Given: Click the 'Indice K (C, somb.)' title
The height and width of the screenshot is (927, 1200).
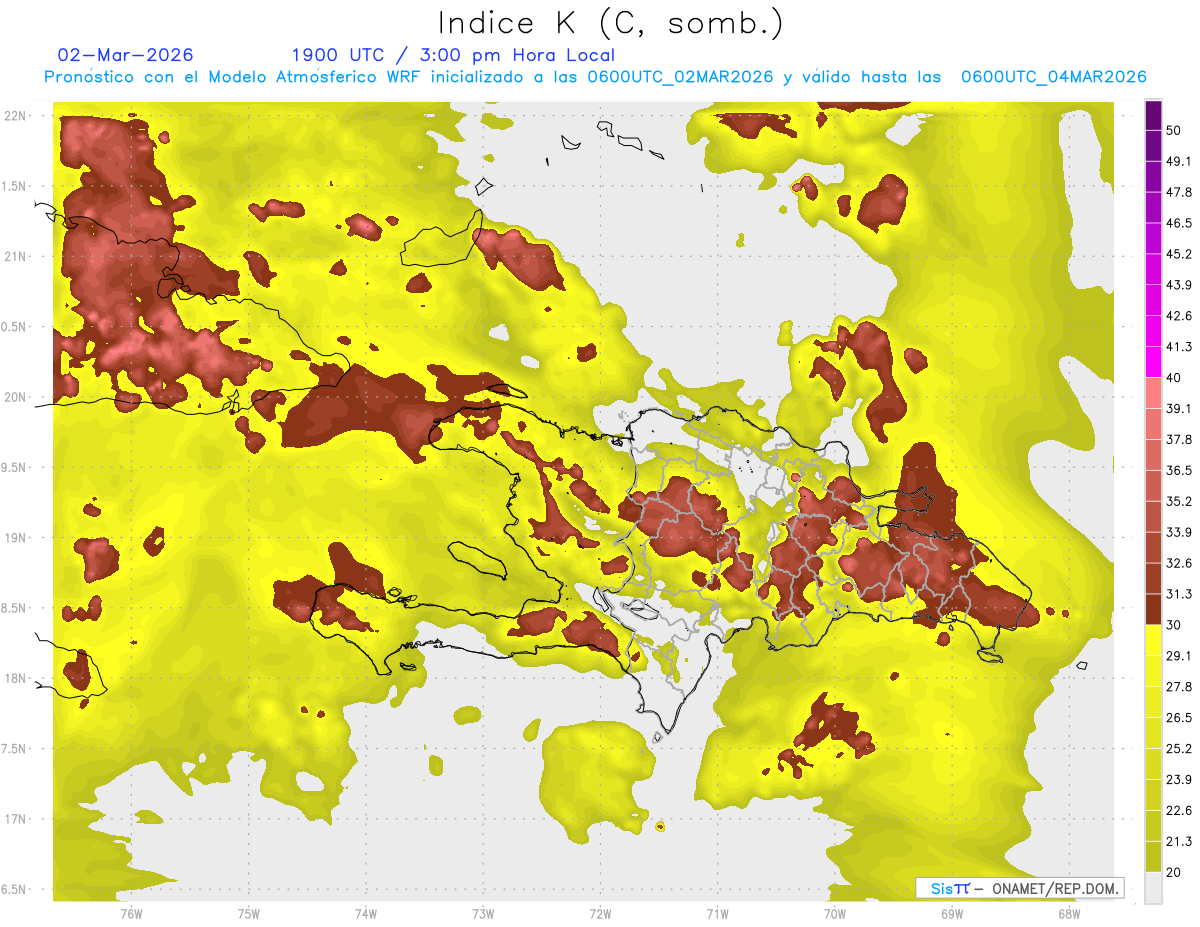Looking at the screenshot, I should pos(610,23).
